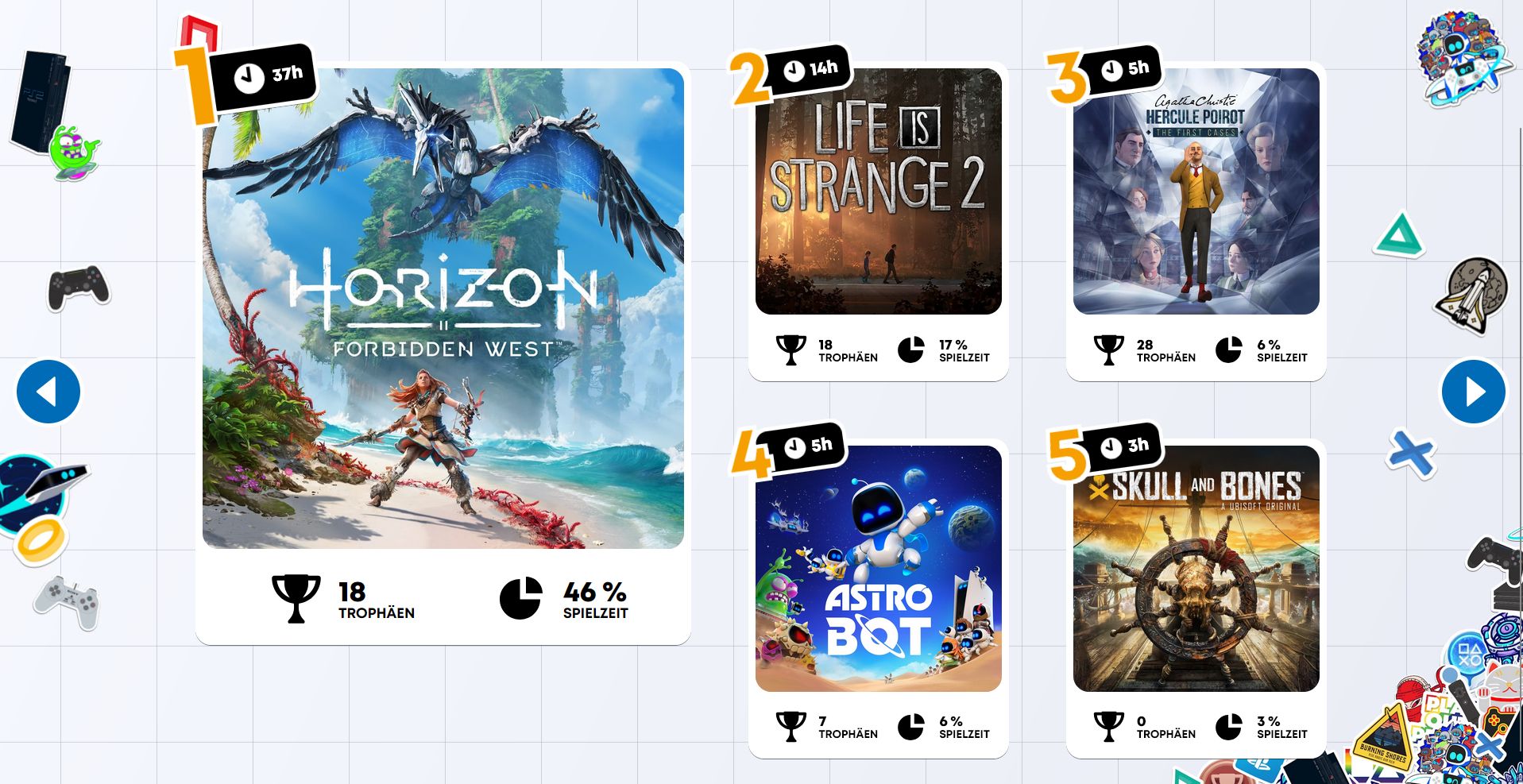Screen dimensions: 1523x784
Task: Click the trophy icon under Skull and Bones
Action: coord(1108,727)
